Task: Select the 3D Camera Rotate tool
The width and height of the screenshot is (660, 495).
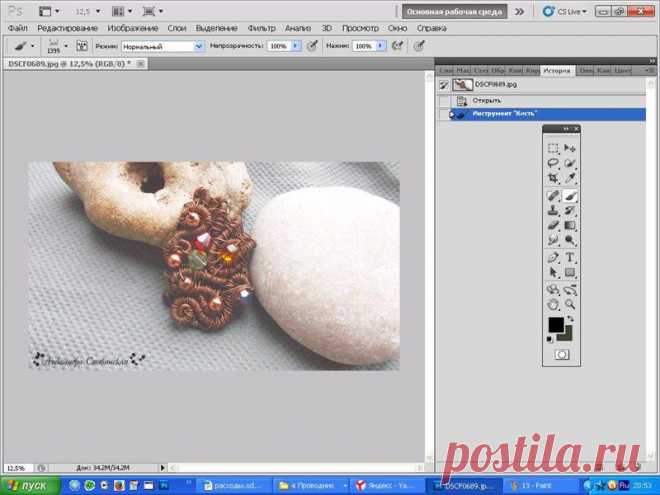Action: pos(570,290)
